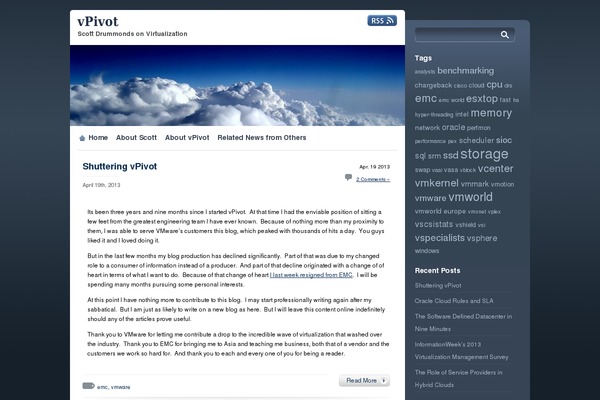The height and width of the screenshot is (400, 600).
Task: Follow the 'last week resigned from EMC' link
Action: tap(311, 275)
